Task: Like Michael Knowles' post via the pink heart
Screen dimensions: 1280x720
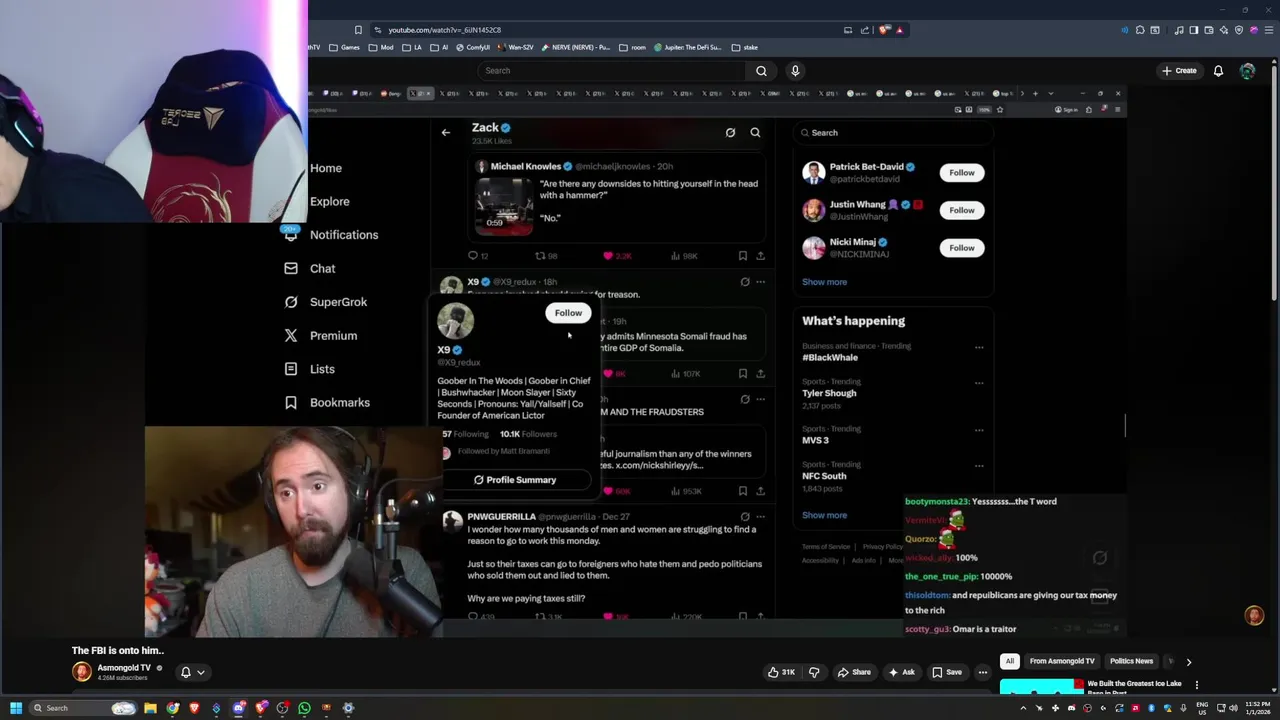Action: 608,256
